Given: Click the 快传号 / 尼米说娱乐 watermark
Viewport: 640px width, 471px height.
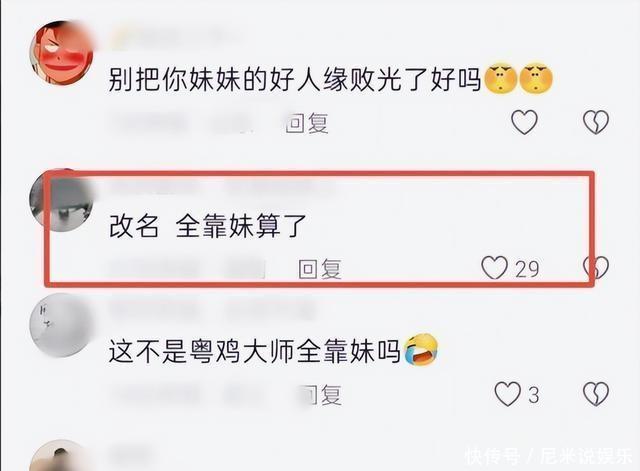Looking at the screenshot, I should tap(549, 456).
